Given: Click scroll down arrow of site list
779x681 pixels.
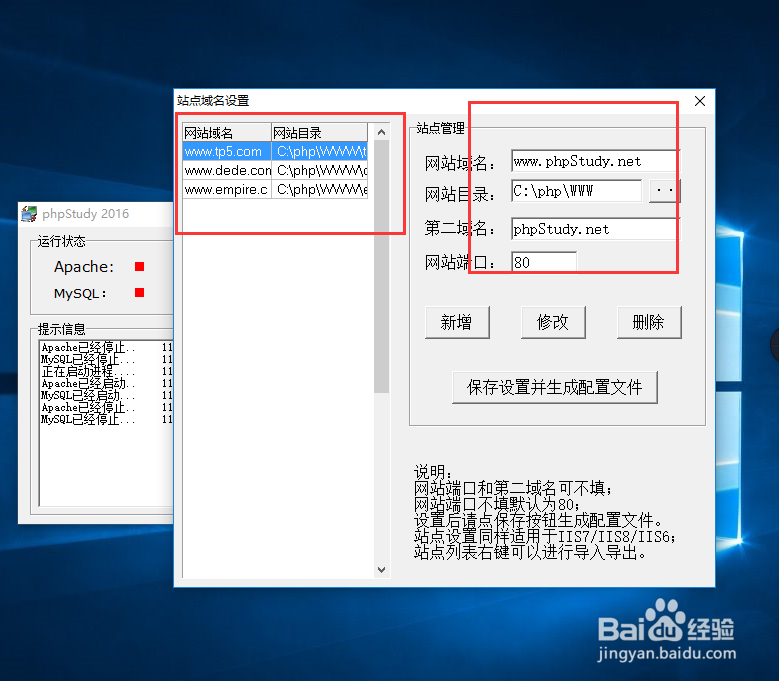Looking at the screenshot, I should 382,570.
